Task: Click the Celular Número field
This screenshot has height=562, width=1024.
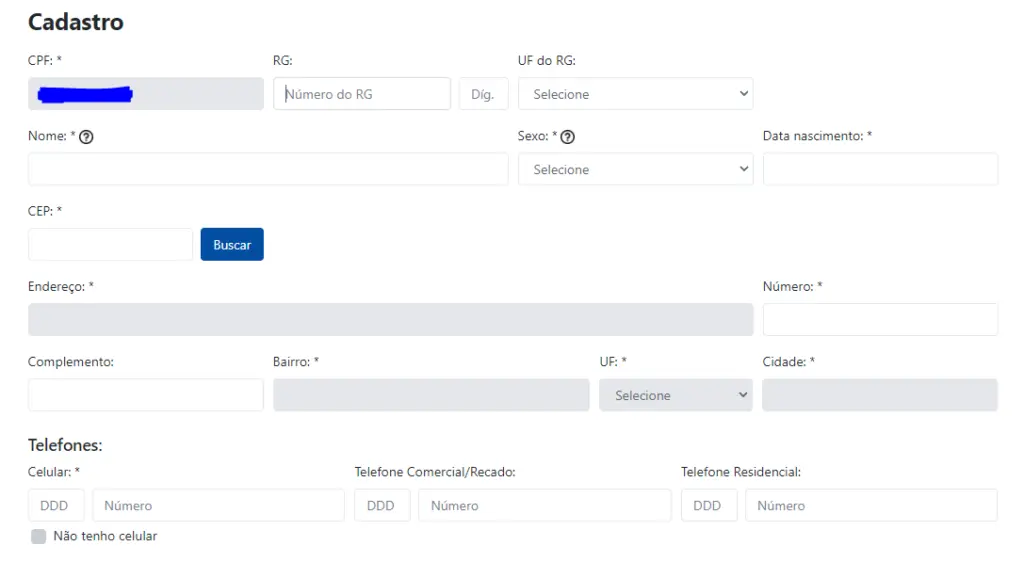Action: point(218,505)
